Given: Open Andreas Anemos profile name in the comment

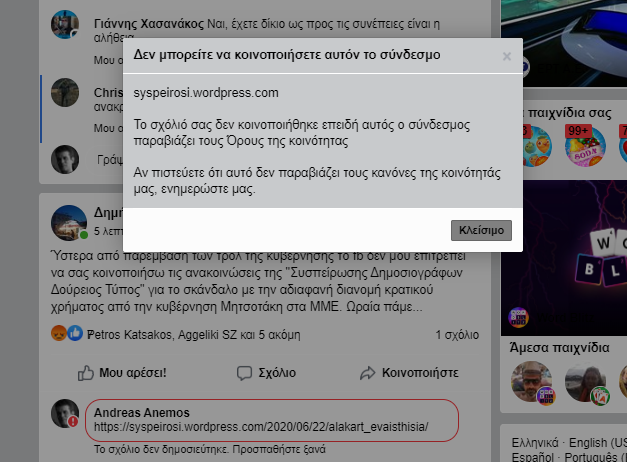Looking at the screenshot, I should tap(142, 412).
